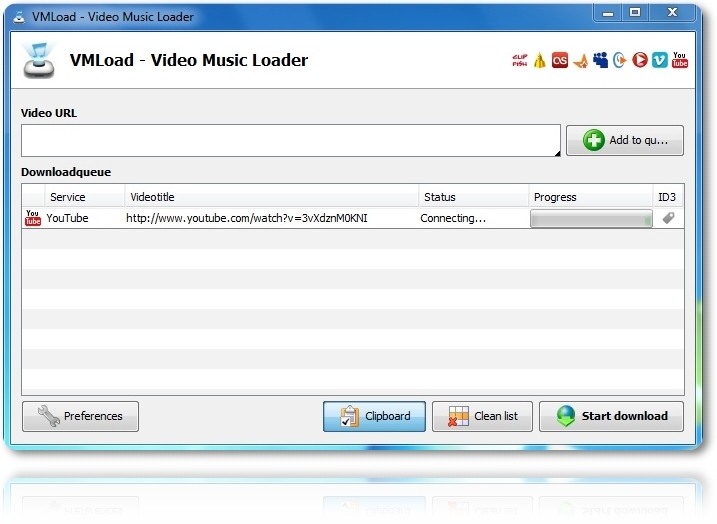Focus the Video URL input field
Screen dimensions: 717x524
pos(291,140)
